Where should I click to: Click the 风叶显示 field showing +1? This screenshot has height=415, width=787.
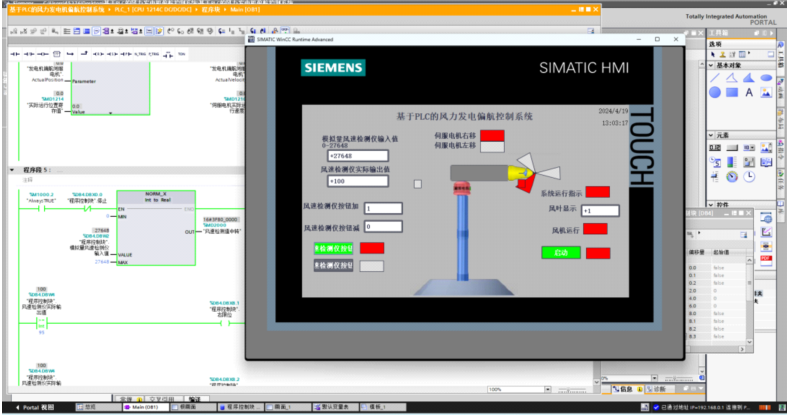(x=600, y=211)
